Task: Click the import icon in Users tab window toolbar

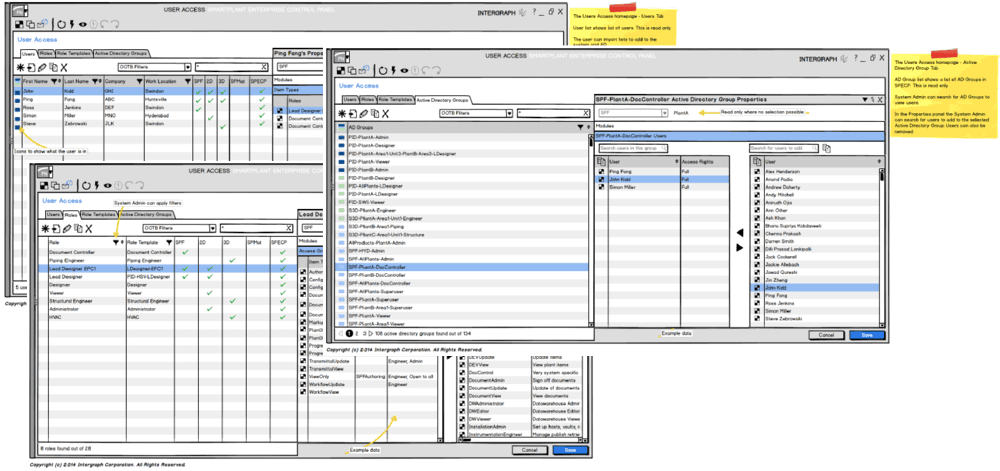Action: coord(31,66)
